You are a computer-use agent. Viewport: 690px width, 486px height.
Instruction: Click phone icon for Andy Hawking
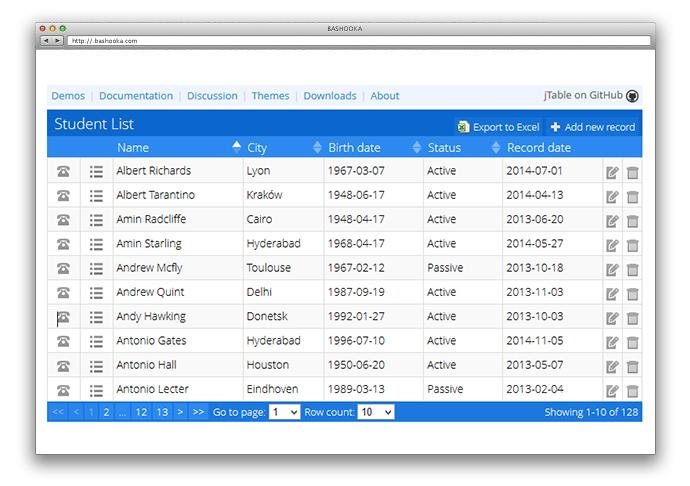63,317
